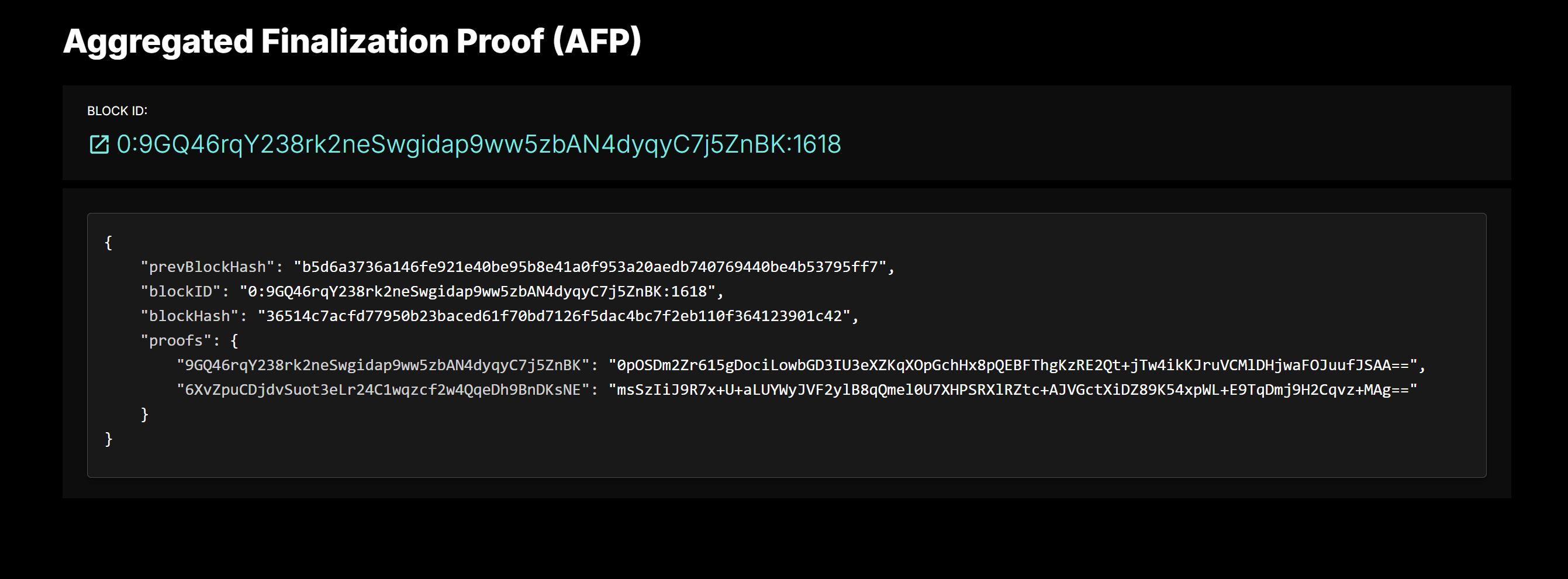Click the external link icon beside block ID

99,145
